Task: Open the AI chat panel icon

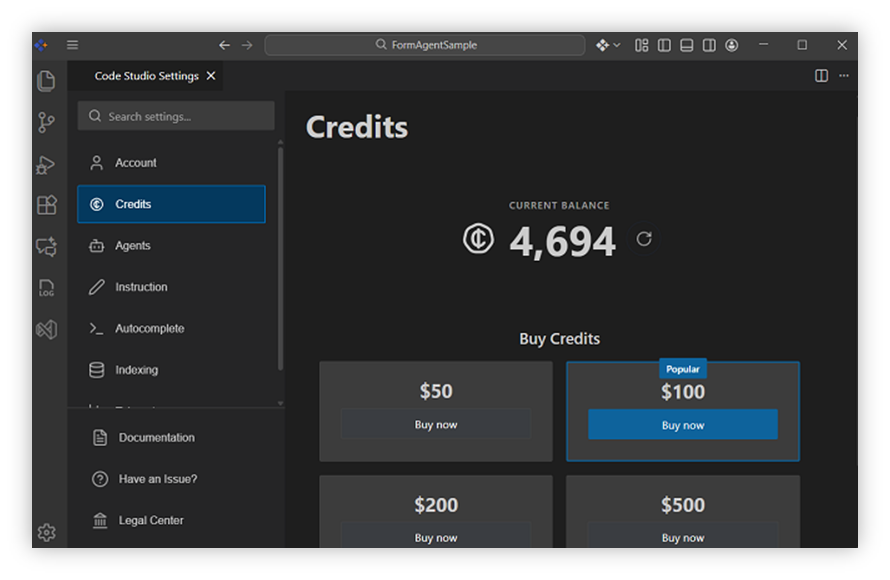Action: tap(46, 246)
